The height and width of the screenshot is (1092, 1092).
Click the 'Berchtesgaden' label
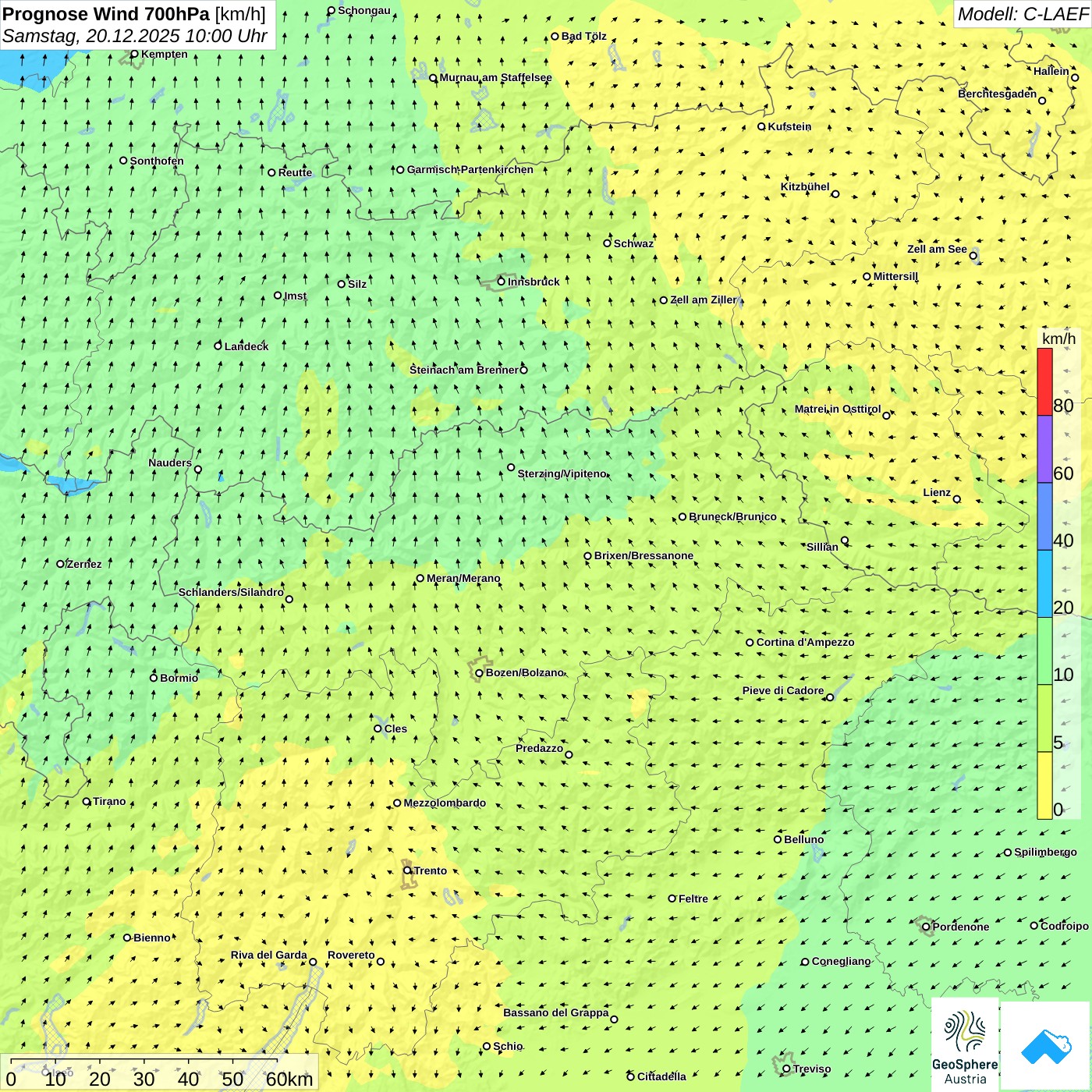[998, 94]
